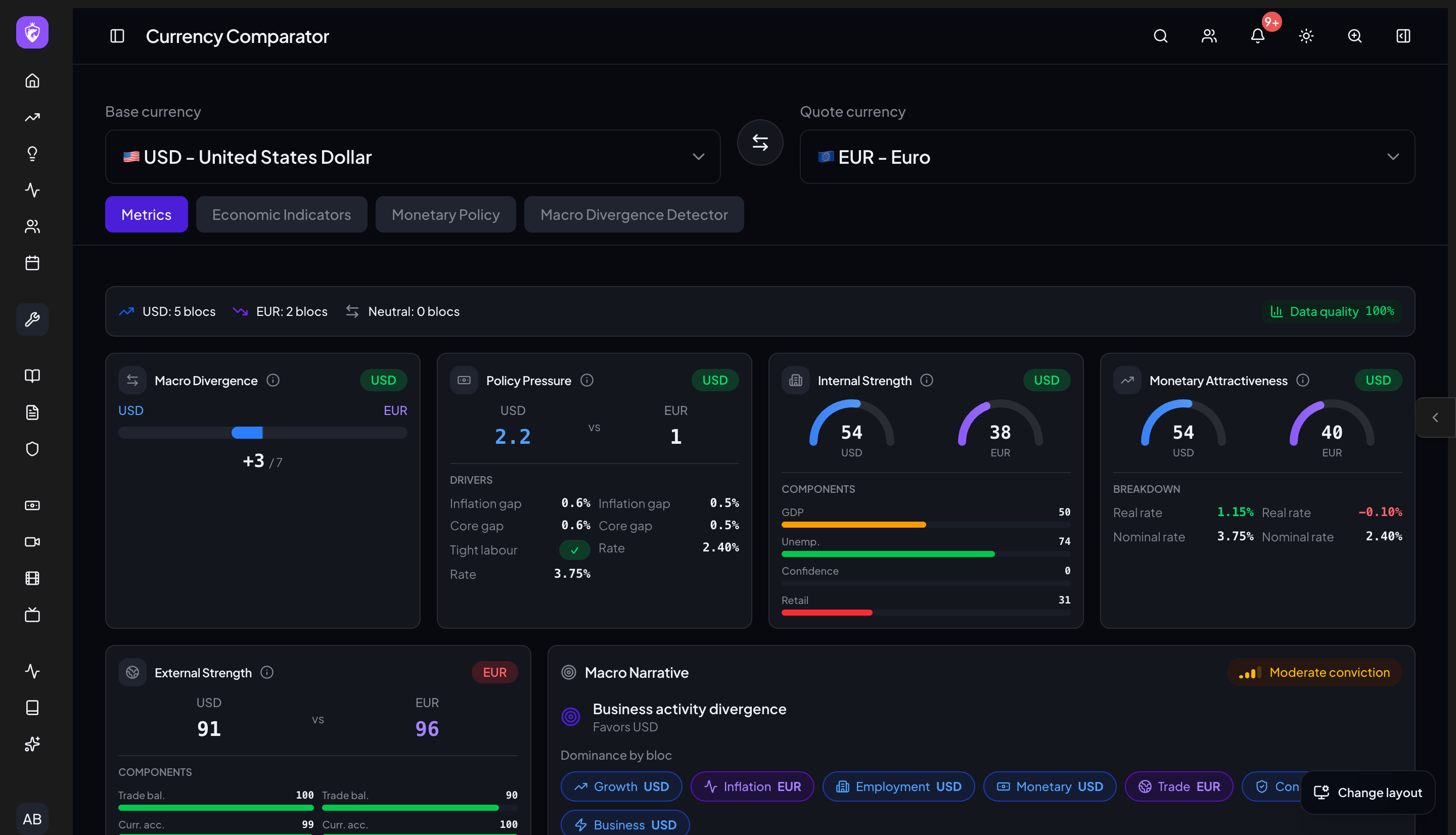
Task: Toggle the left sidebar panel icon
Action: click(x=117, y=36)
